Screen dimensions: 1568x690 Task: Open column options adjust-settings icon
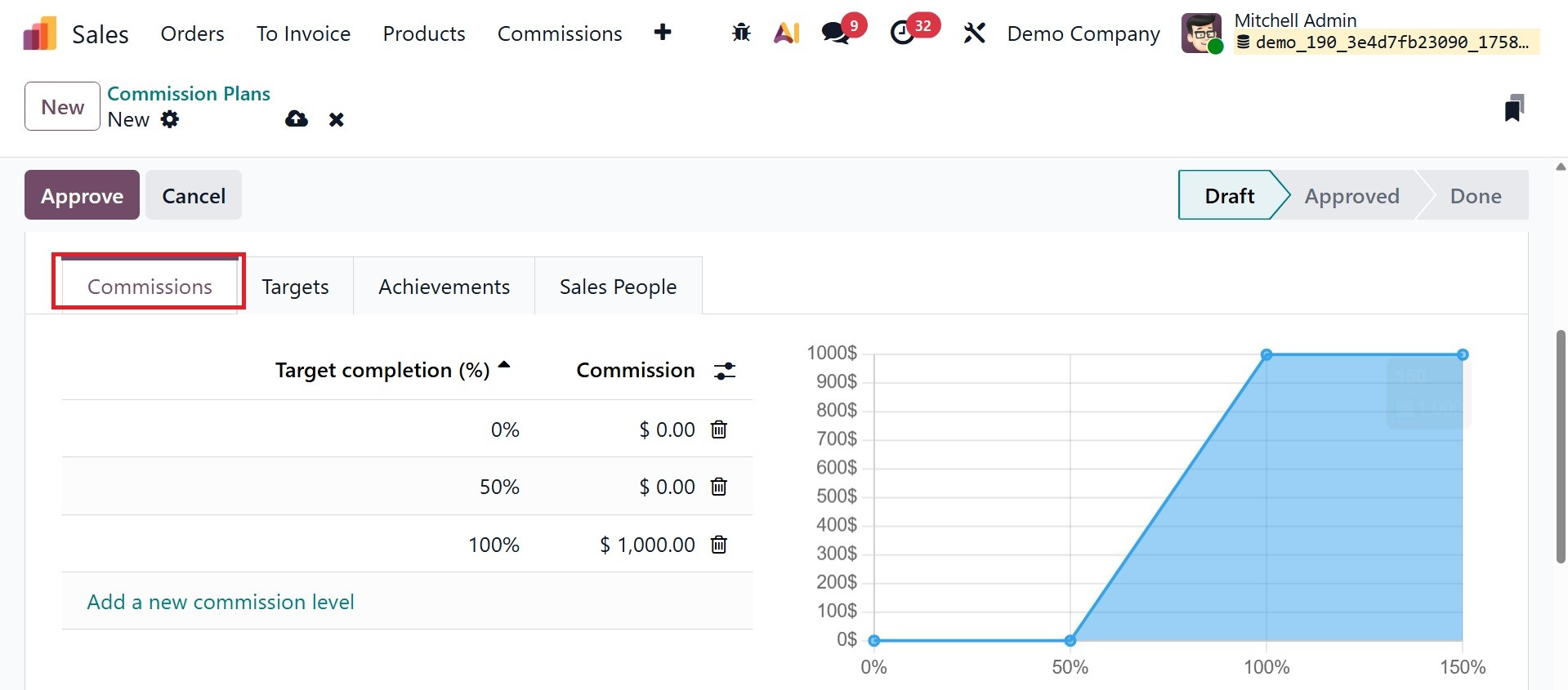[x=725, y=371]
